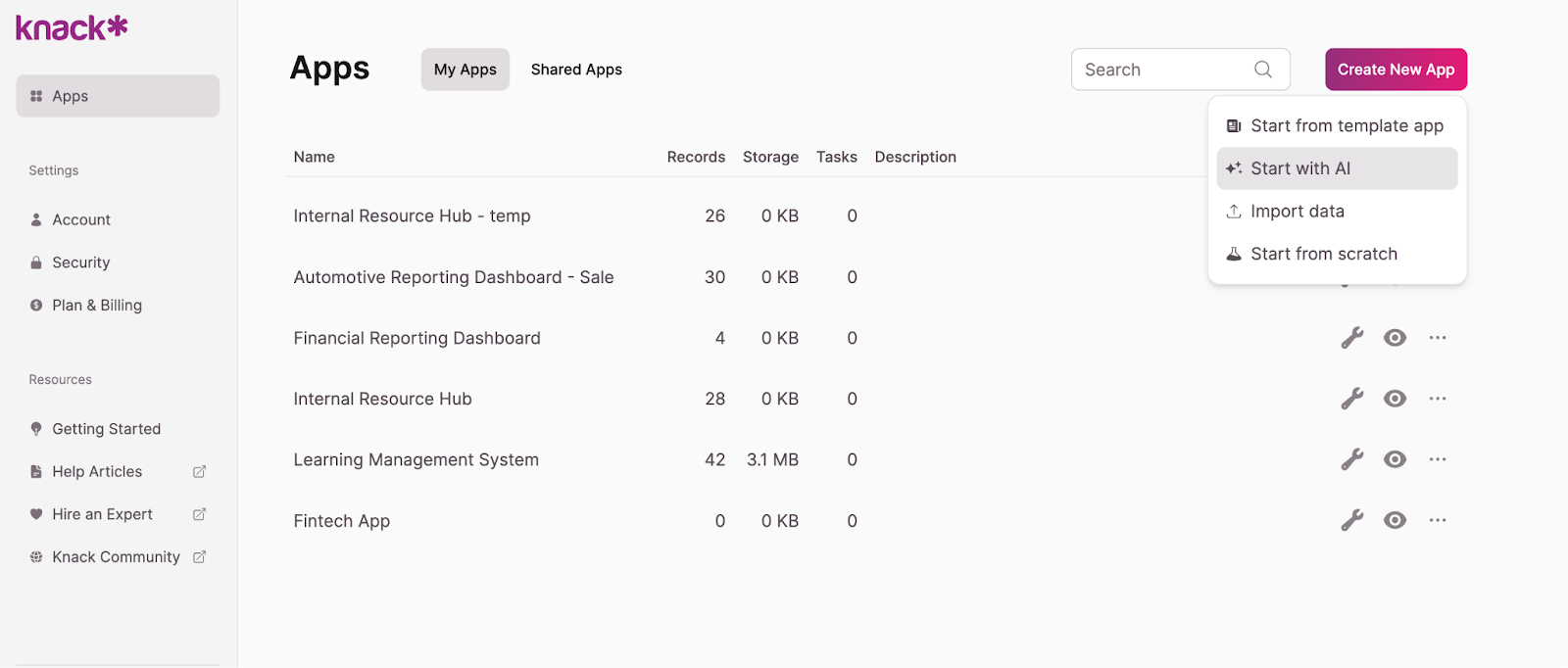
Task: Click the wrench icon for Financial Reporting Dashboard
Action: click(x=1352, y=338)
